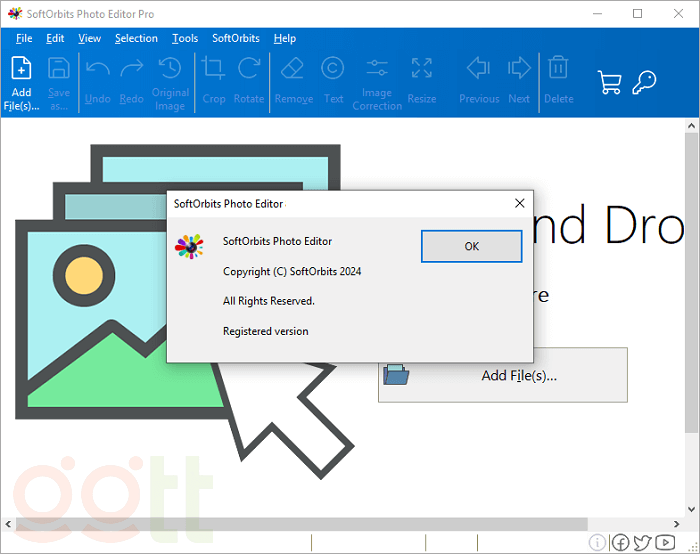Open Image Correction sliders tool
700x554 pixels.
coord(377,82)
